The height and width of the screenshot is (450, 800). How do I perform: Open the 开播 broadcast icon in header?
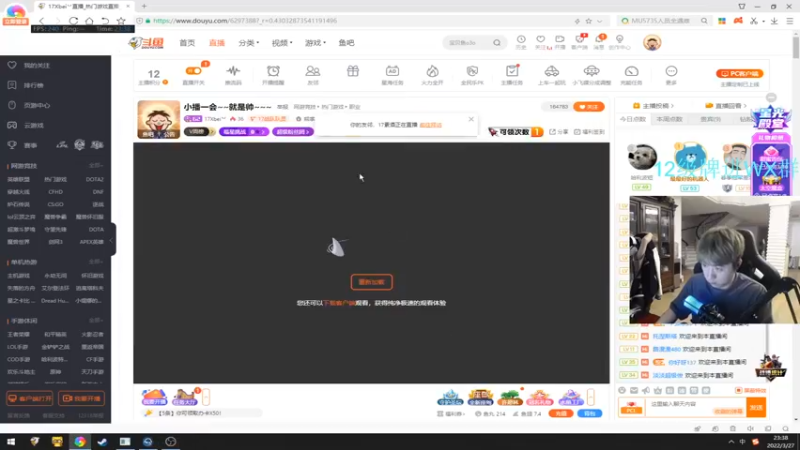pos(560,42)
